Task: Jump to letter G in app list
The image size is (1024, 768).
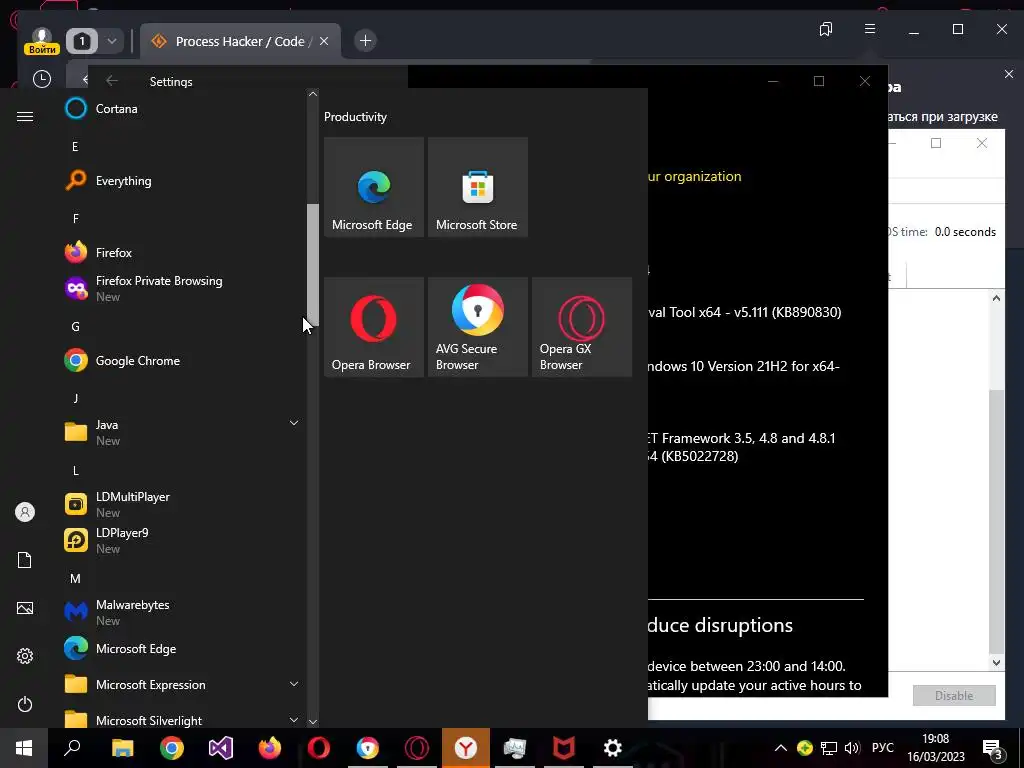Action: (75, 327)
